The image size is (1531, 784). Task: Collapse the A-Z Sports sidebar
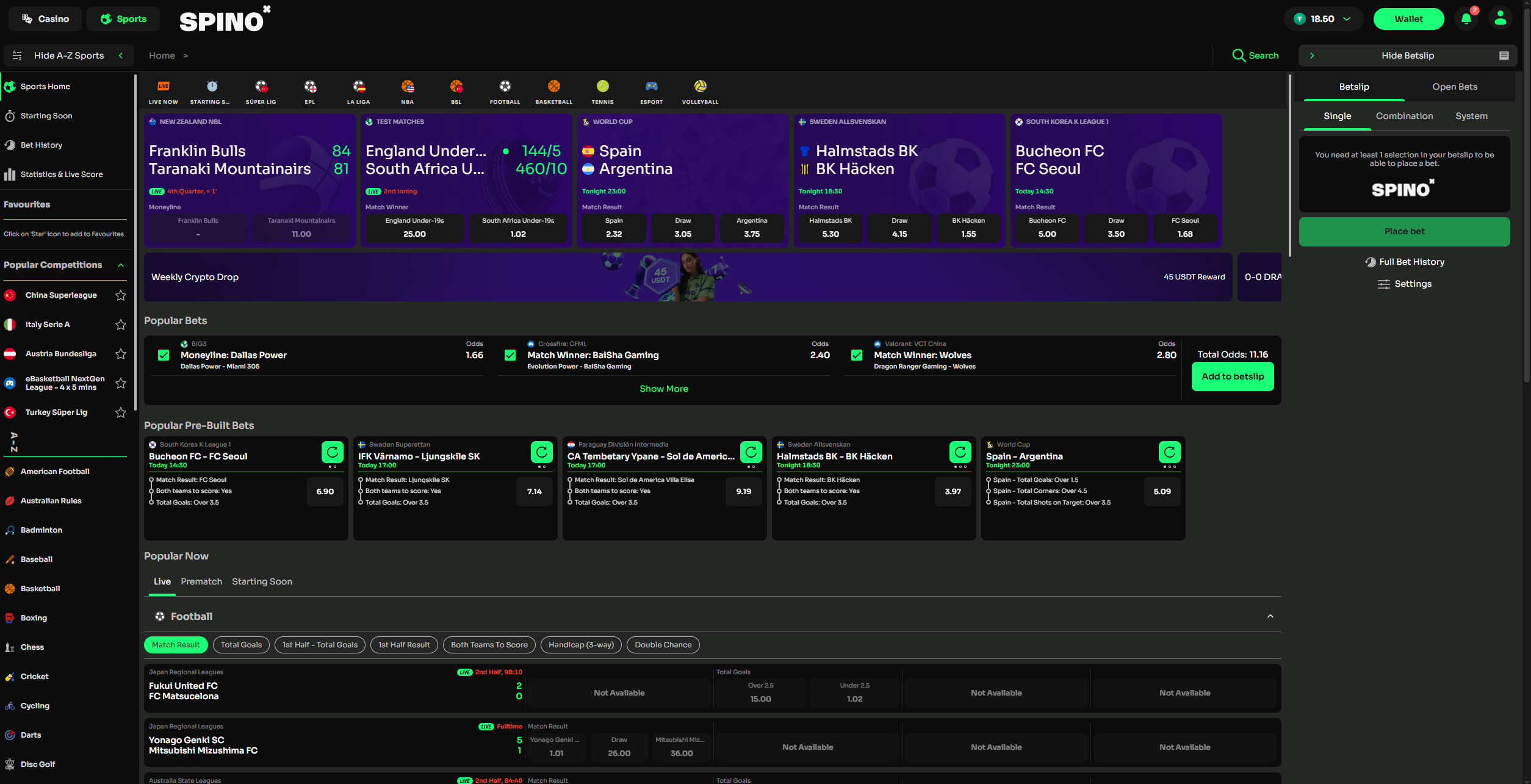[121, 56]
